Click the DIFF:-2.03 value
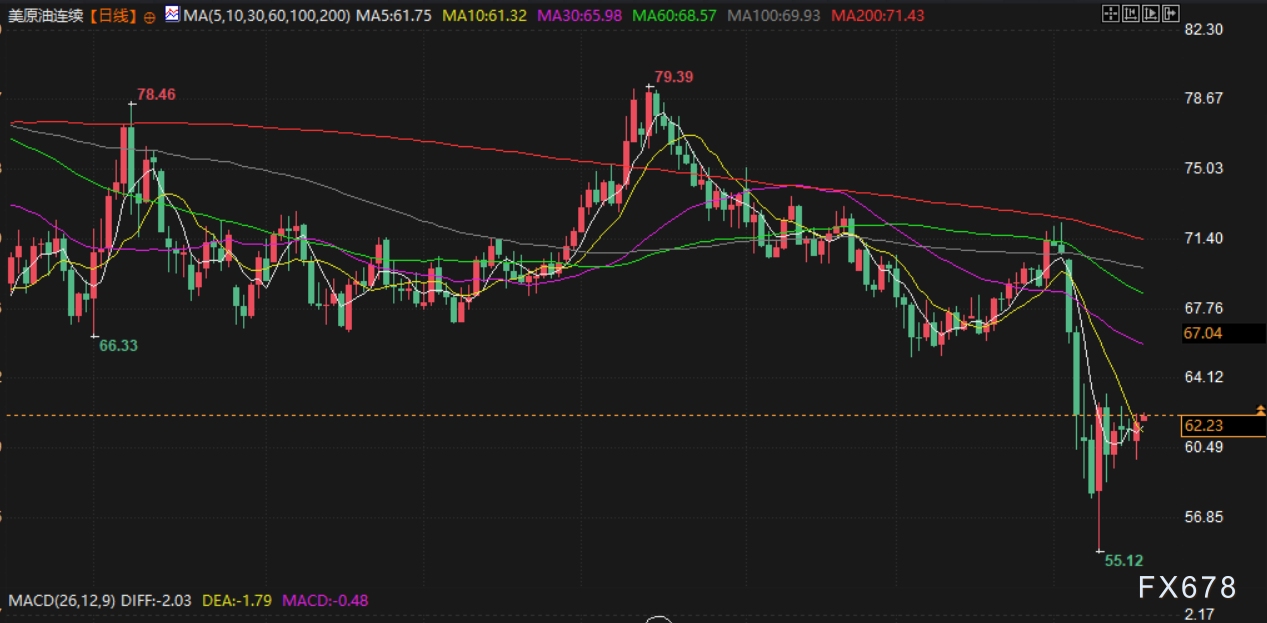Screen dimensions: 1267x623 157,601
